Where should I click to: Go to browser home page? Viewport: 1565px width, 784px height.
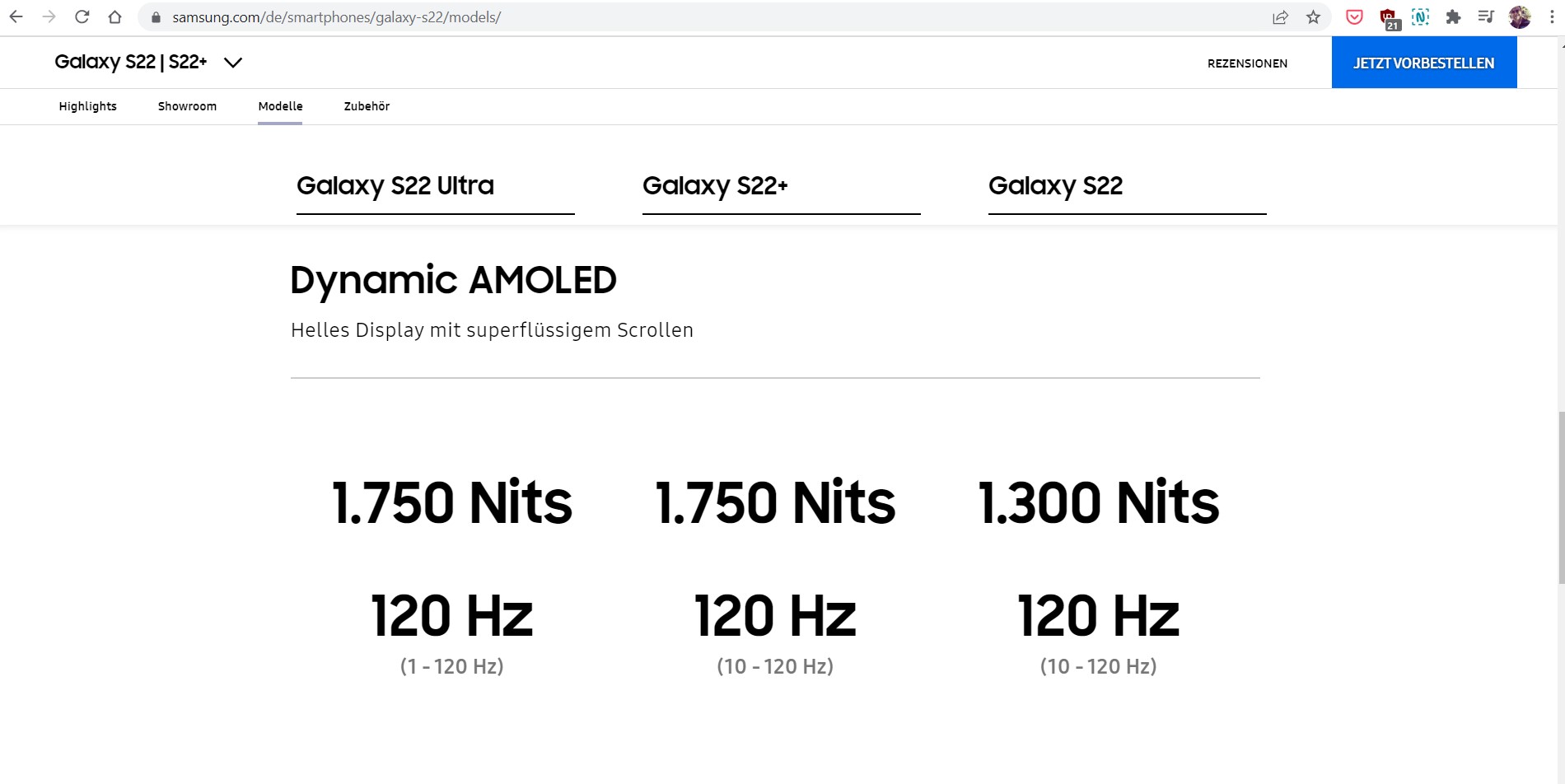[114, 16]
